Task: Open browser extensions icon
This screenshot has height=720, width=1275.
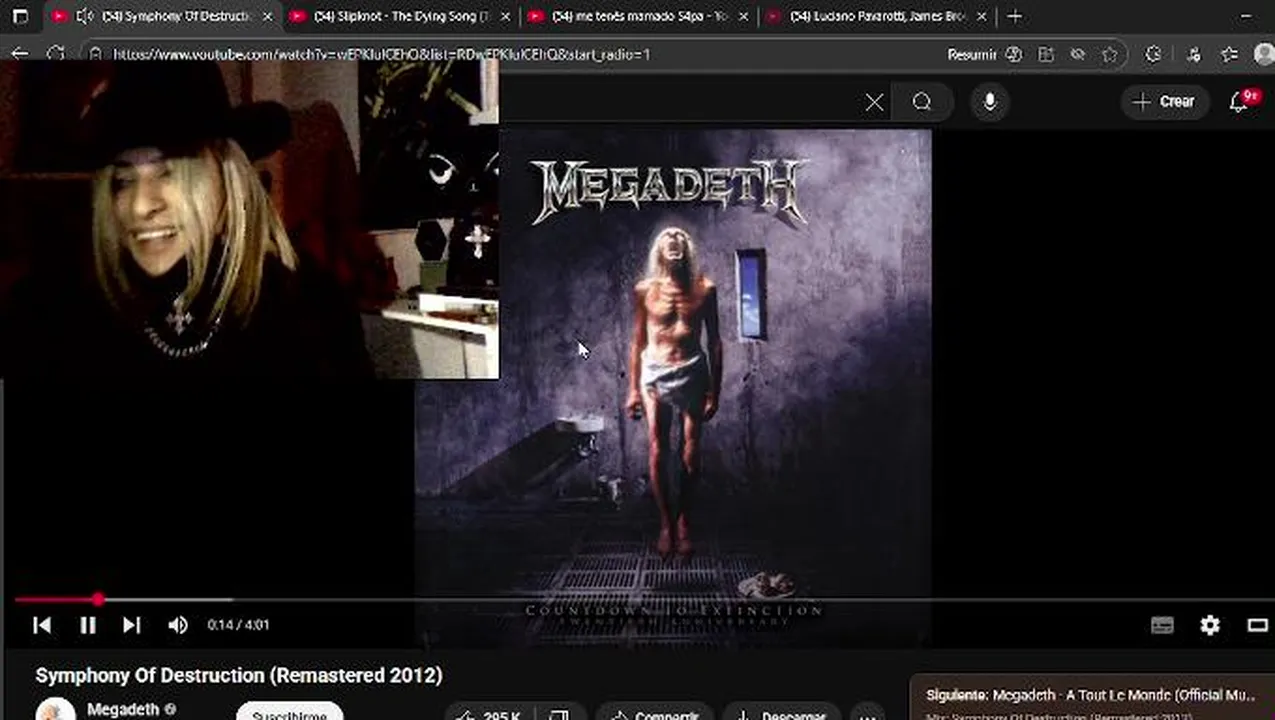Action: coord(1153,55)
